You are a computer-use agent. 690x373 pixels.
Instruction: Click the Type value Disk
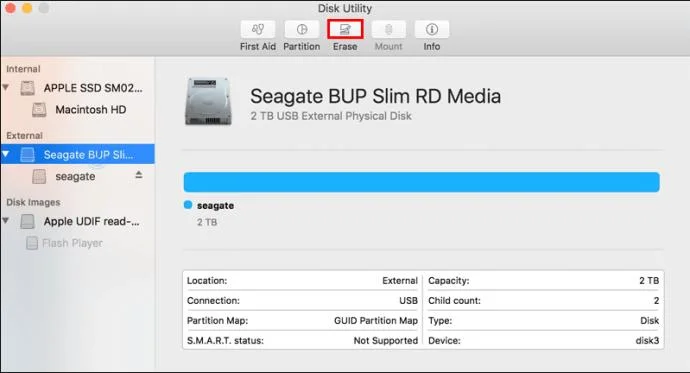650,321
